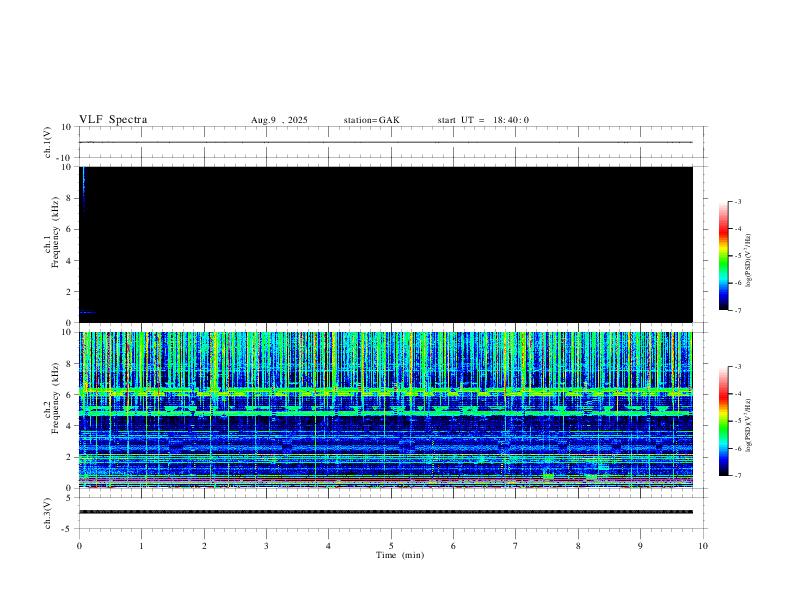The width and height of the screenshot is (792, 612).
Task: Click the -3 value atop ch.2 colorbar
Action: click(x=737, y=367)
